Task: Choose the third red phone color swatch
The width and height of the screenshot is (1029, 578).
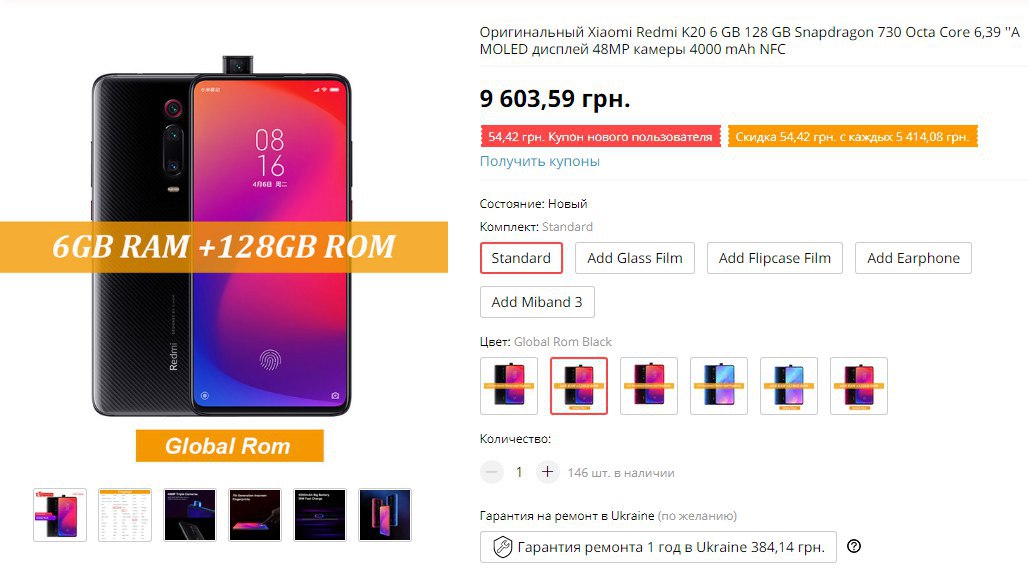Action: pos(649,386)
